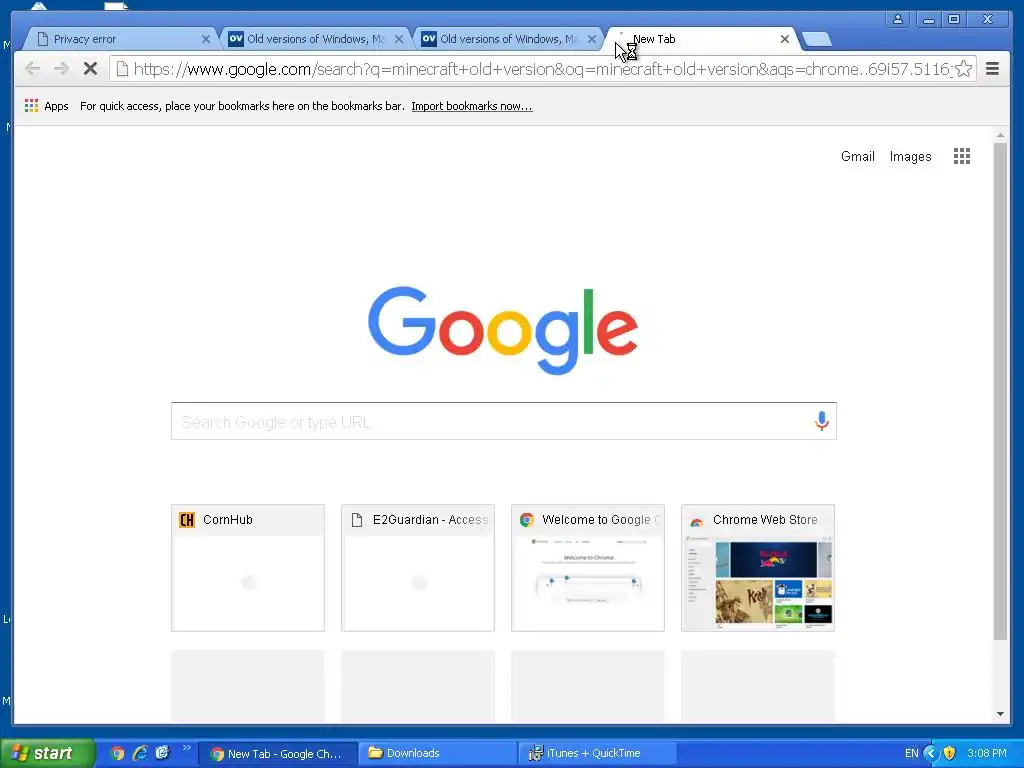Click the page scrollbar up arrow

[1000, 135]
